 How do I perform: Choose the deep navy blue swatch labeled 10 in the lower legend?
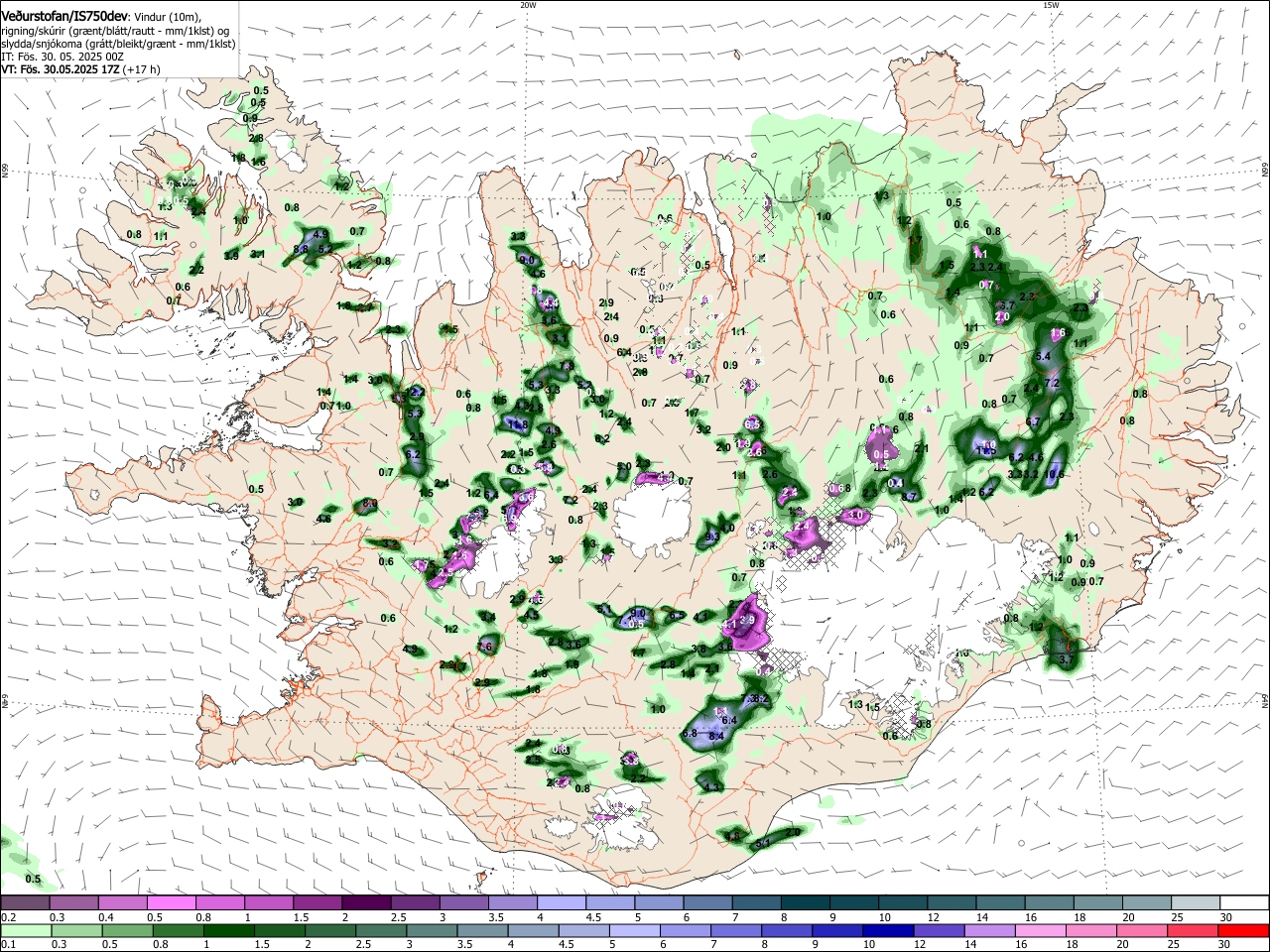point(887,930)
